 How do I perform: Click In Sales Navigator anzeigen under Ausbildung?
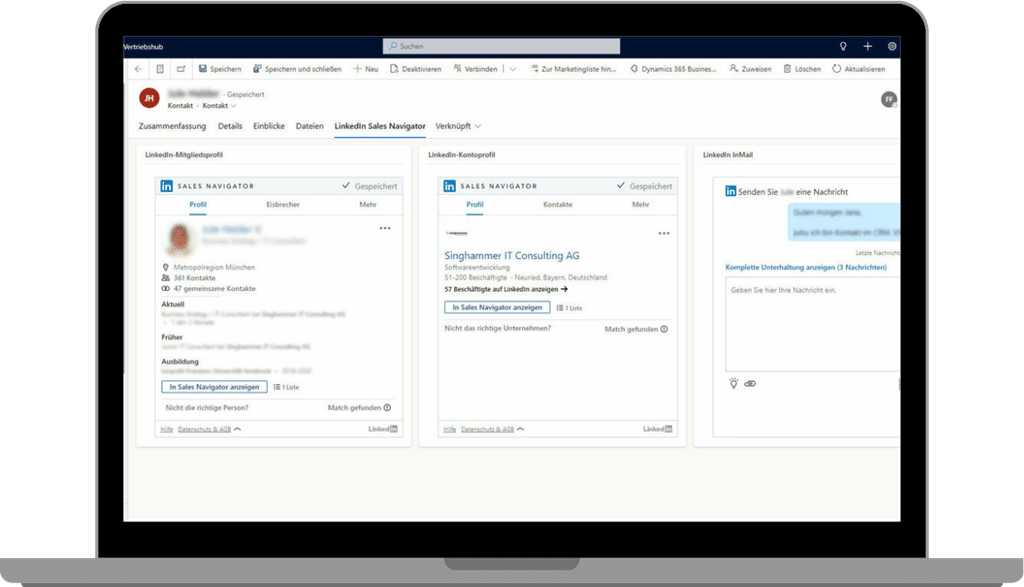[214, 387]
